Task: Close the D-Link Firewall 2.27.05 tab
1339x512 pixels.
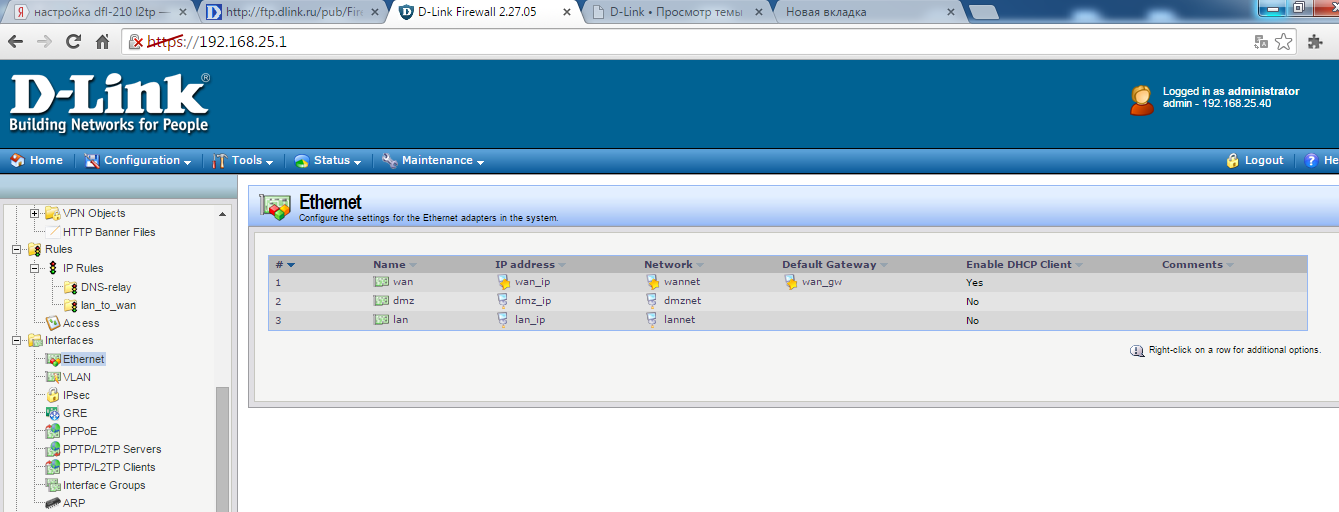Action: [x=566, y=13]
